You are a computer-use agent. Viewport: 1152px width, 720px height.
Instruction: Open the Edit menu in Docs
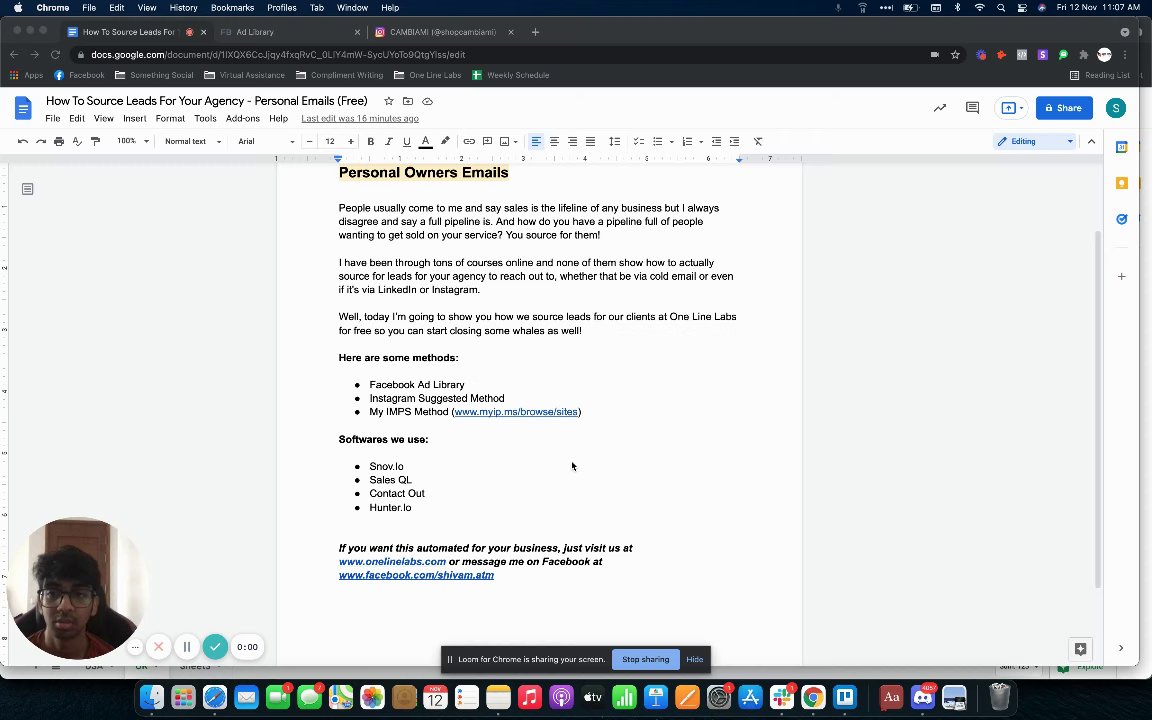tap(76, 118)
